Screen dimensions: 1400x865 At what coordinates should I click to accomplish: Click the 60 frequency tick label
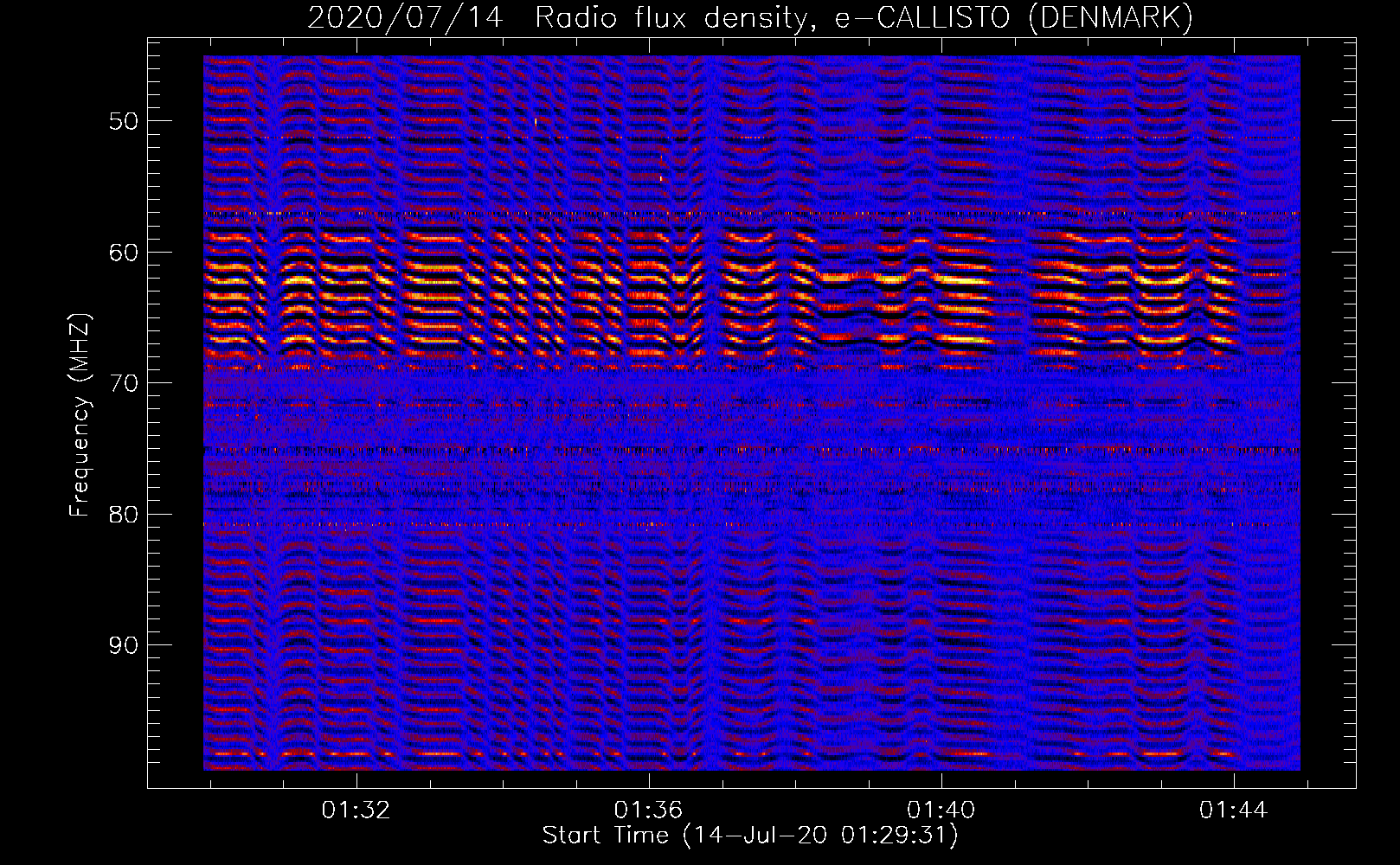[124, 253]
